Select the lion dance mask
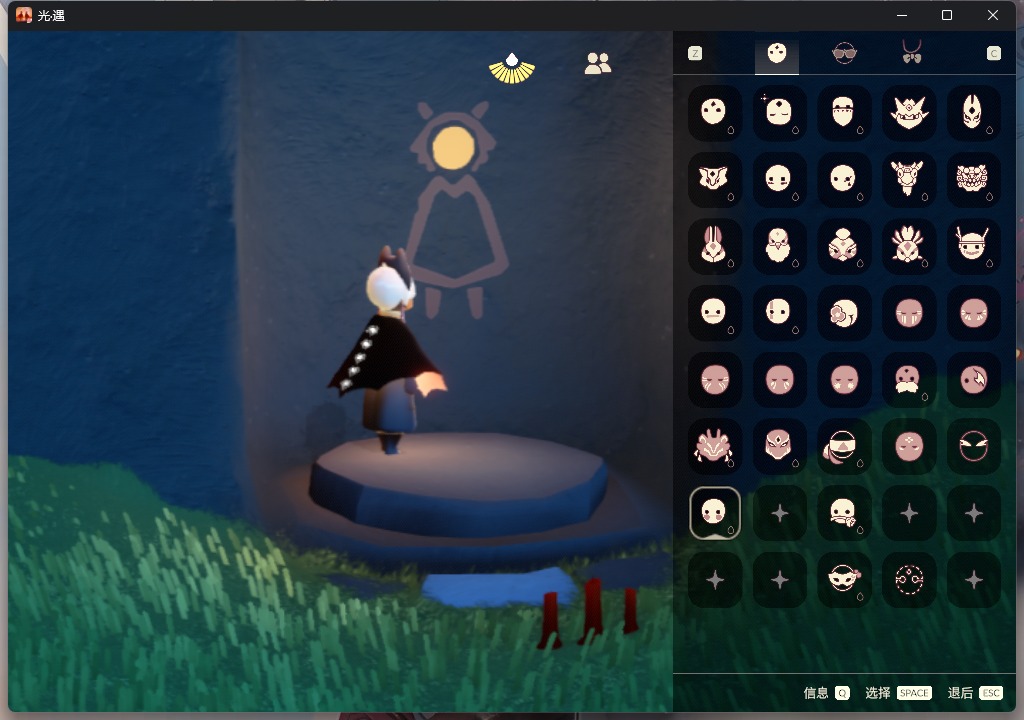The image size is (1024, 720). [973, 179]
